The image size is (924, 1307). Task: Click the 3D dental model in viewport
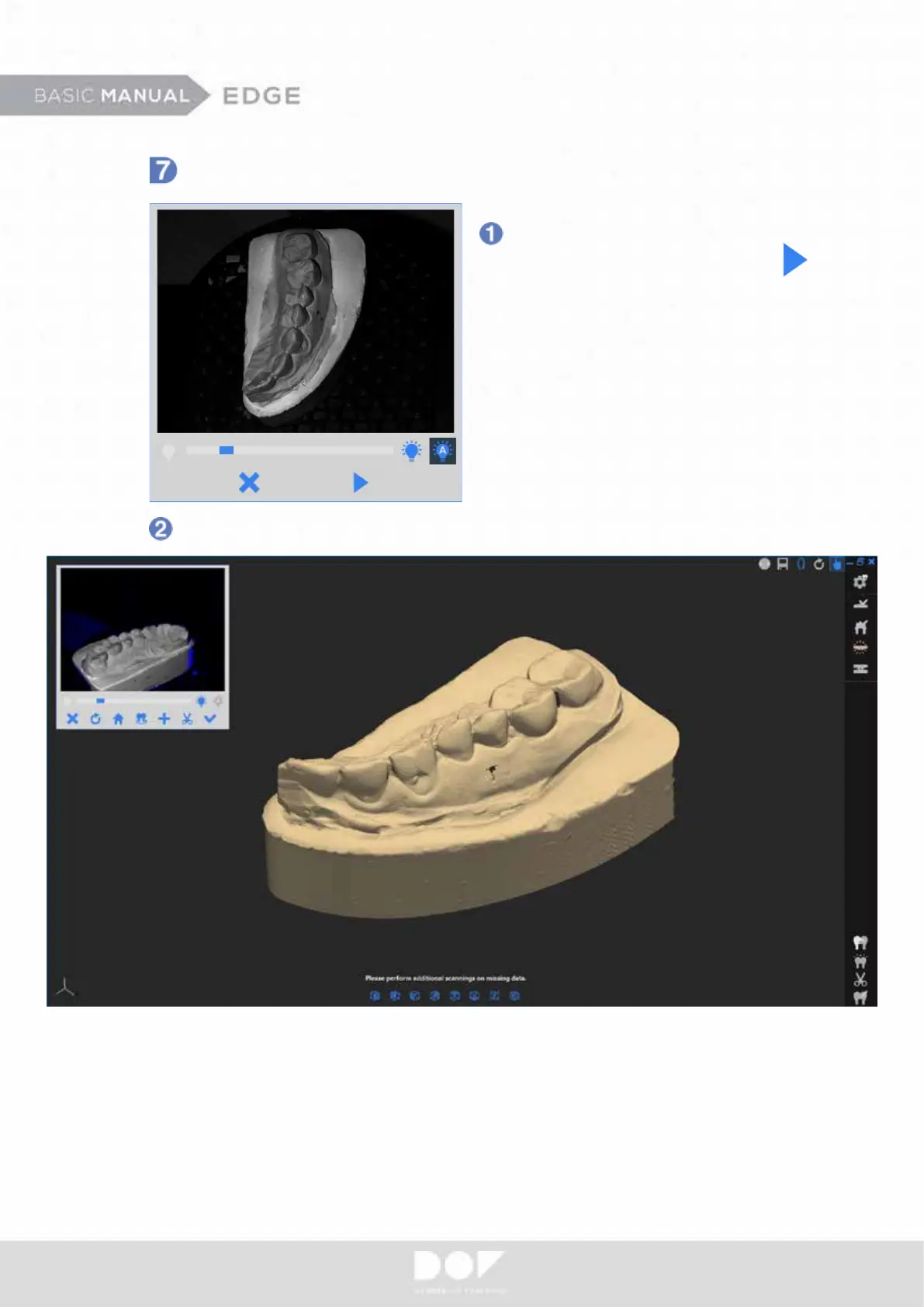(x=471, y=776)
